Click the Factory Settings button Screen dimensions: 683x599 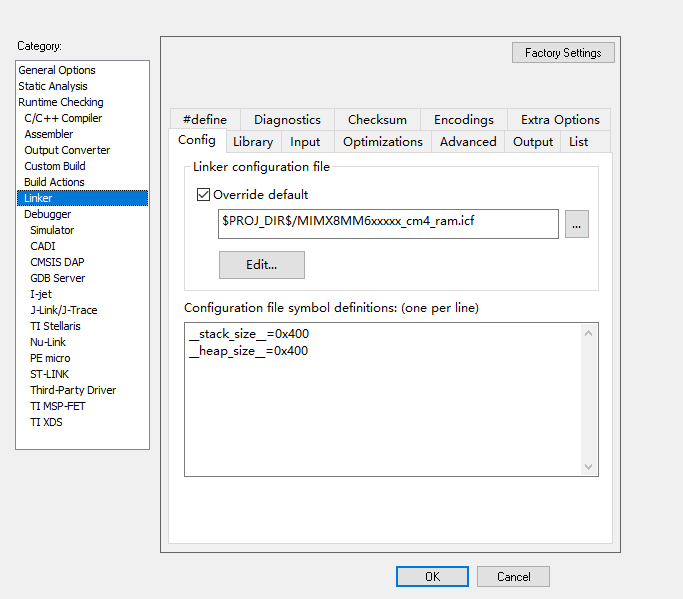563,53
